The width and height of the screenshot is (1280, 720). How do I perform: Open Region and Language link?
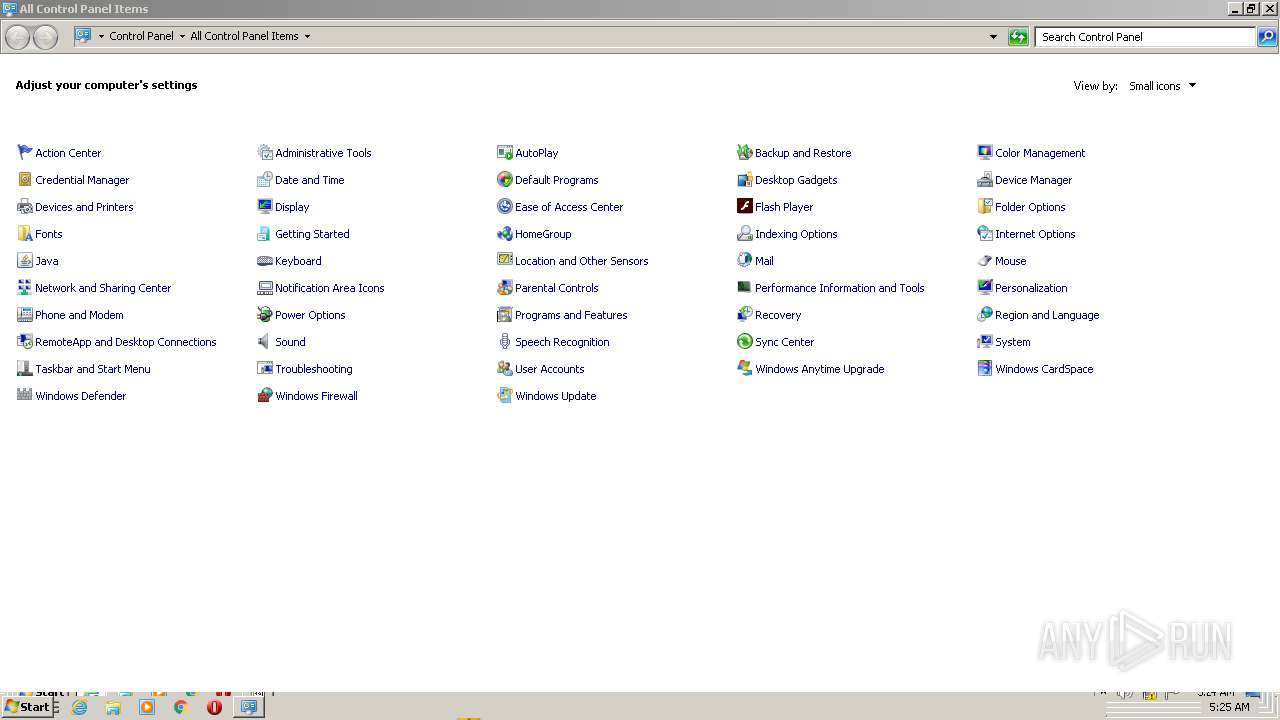coord(1047,315)
